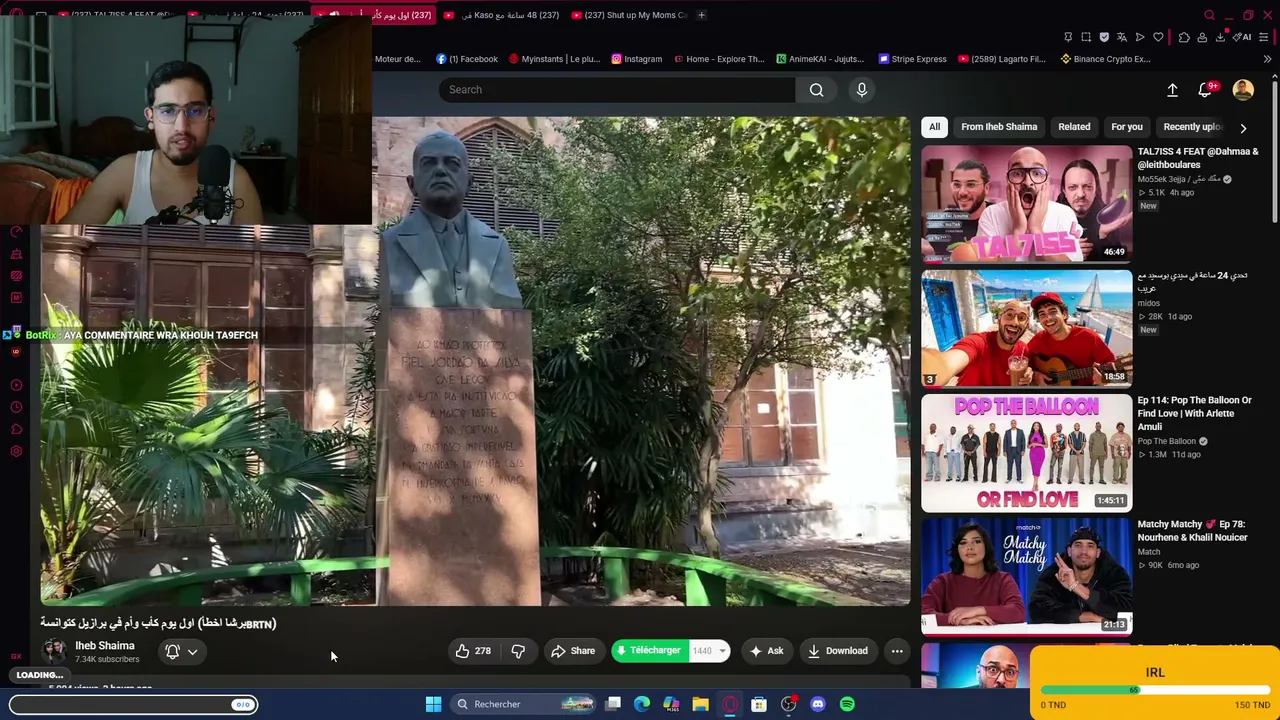
Task: Show more filter chips with right arrow
Action: coord(1243,128)
